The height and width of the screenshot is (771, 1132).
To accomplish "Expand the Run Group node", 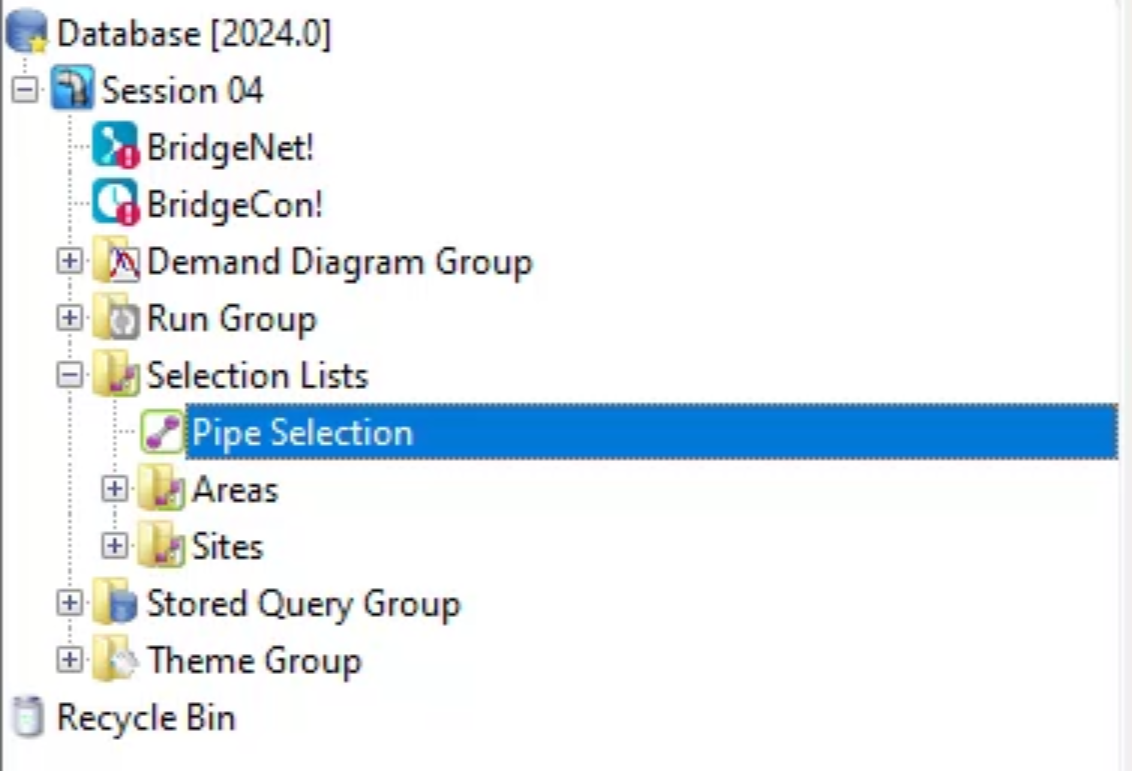I will coord(69,318).
